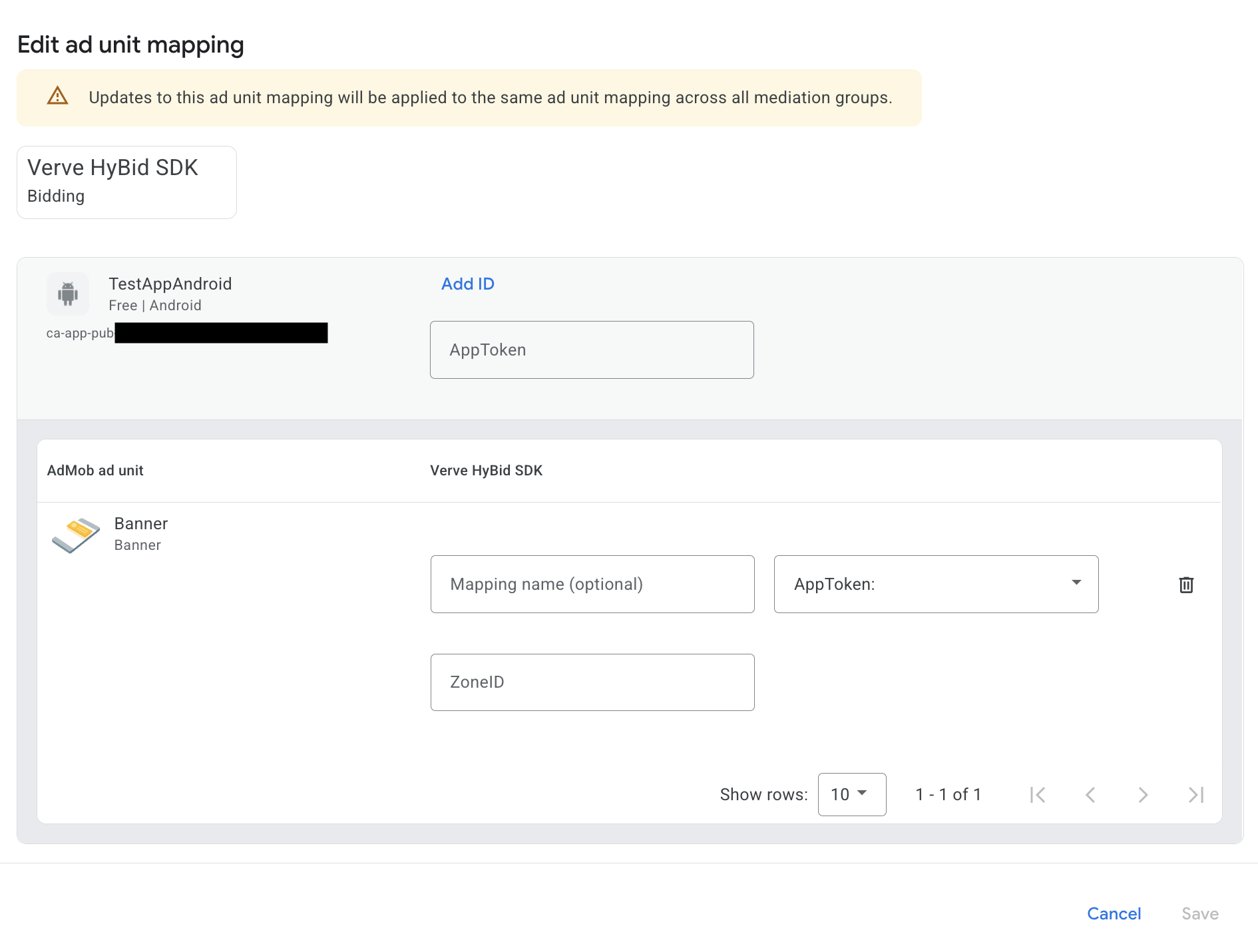Click the '1 - 1 of 1' pagination text

click(x=948, y=794)
